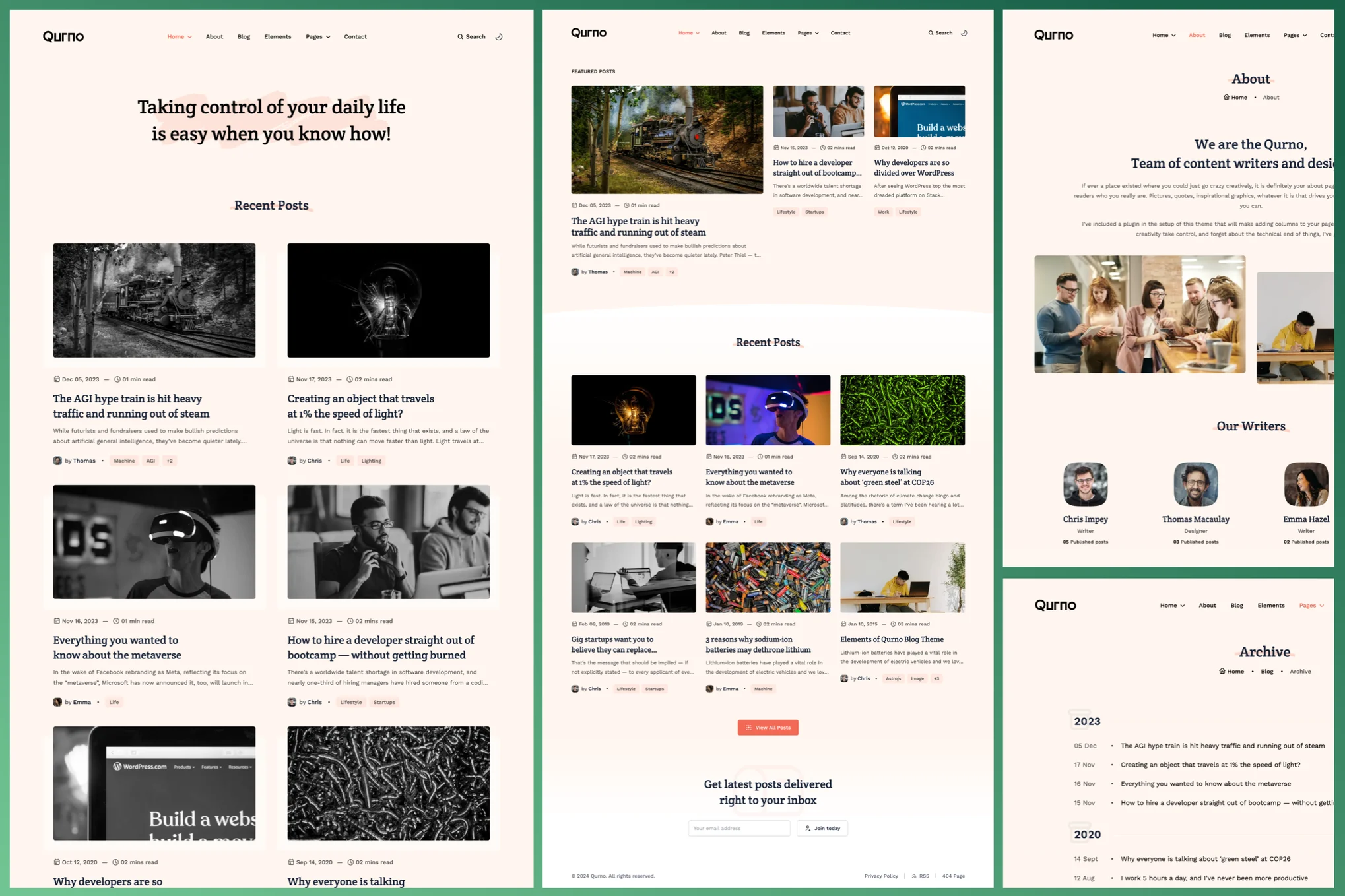Image resolution: width=1345 pixels, height=896 pixels.
Task: Expand Home dropdown in About page nav
Action: coord(1164,35)
